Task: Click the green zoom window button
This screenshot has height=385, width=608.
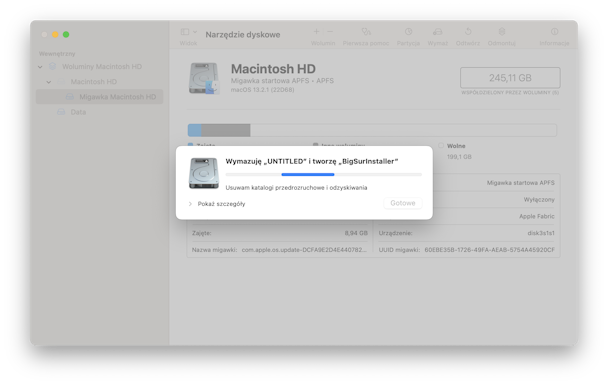Action: (x=66, y=35)
